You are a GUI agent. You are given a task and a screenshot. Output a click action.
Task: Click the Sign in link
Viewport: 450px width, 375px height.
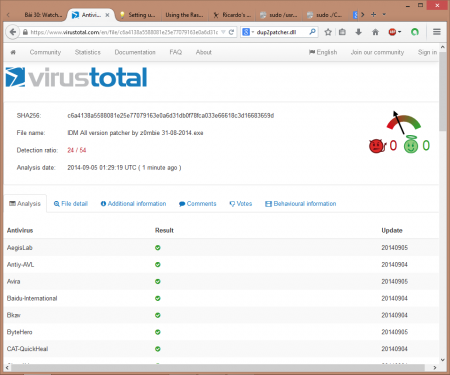pos(427,52)
